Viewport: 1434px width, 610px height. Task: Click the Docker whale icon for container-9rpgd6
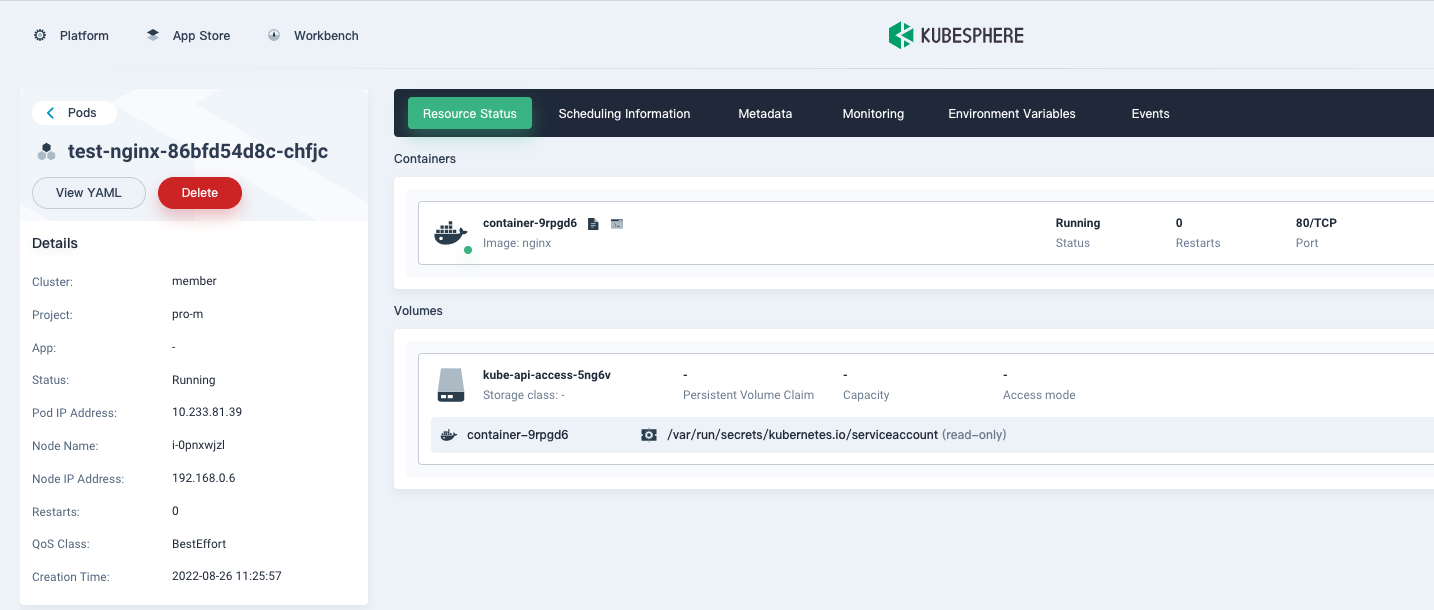tap(450, 232)
